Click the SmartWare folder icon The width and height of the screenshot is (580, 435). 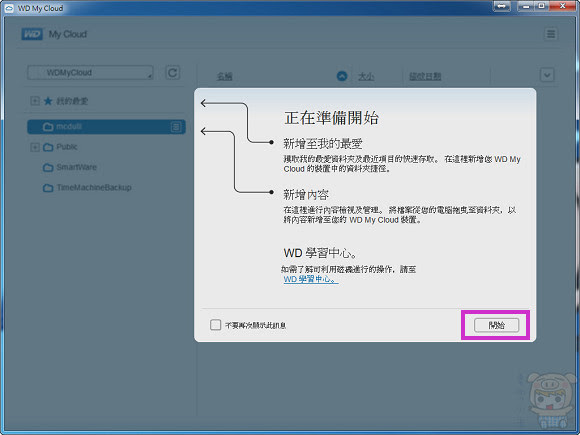[48, 168]
